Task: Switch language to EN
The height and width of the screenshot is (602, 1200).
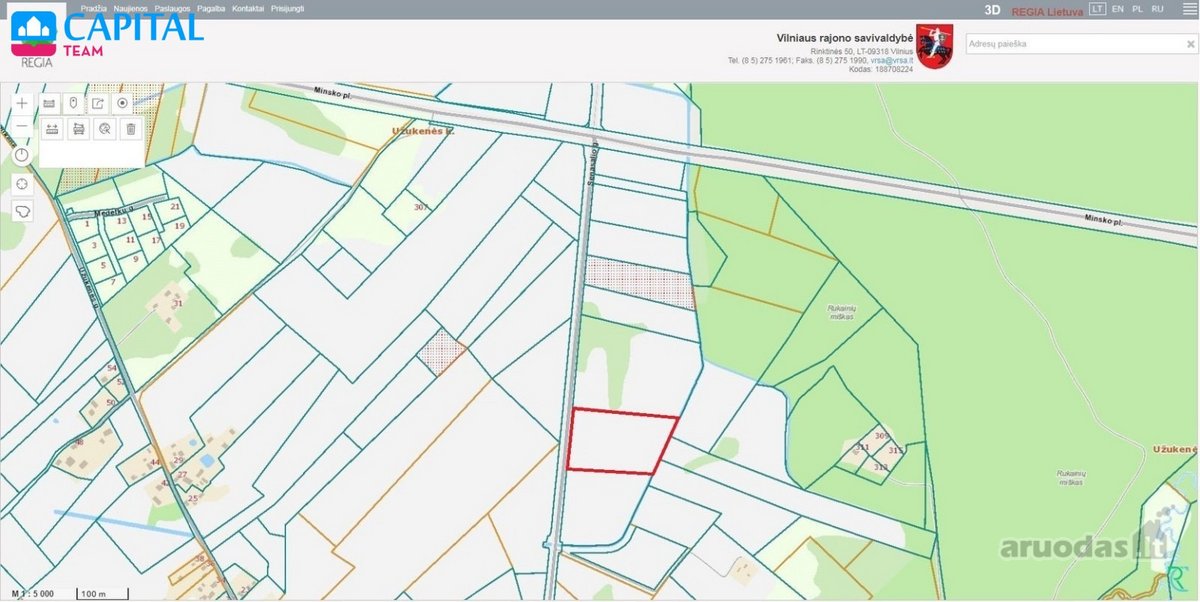Action: 1118,9
